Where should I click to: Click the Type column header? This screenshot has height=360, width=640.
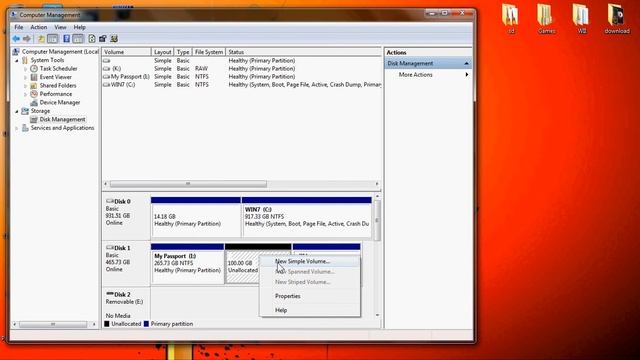click(183, 52)
